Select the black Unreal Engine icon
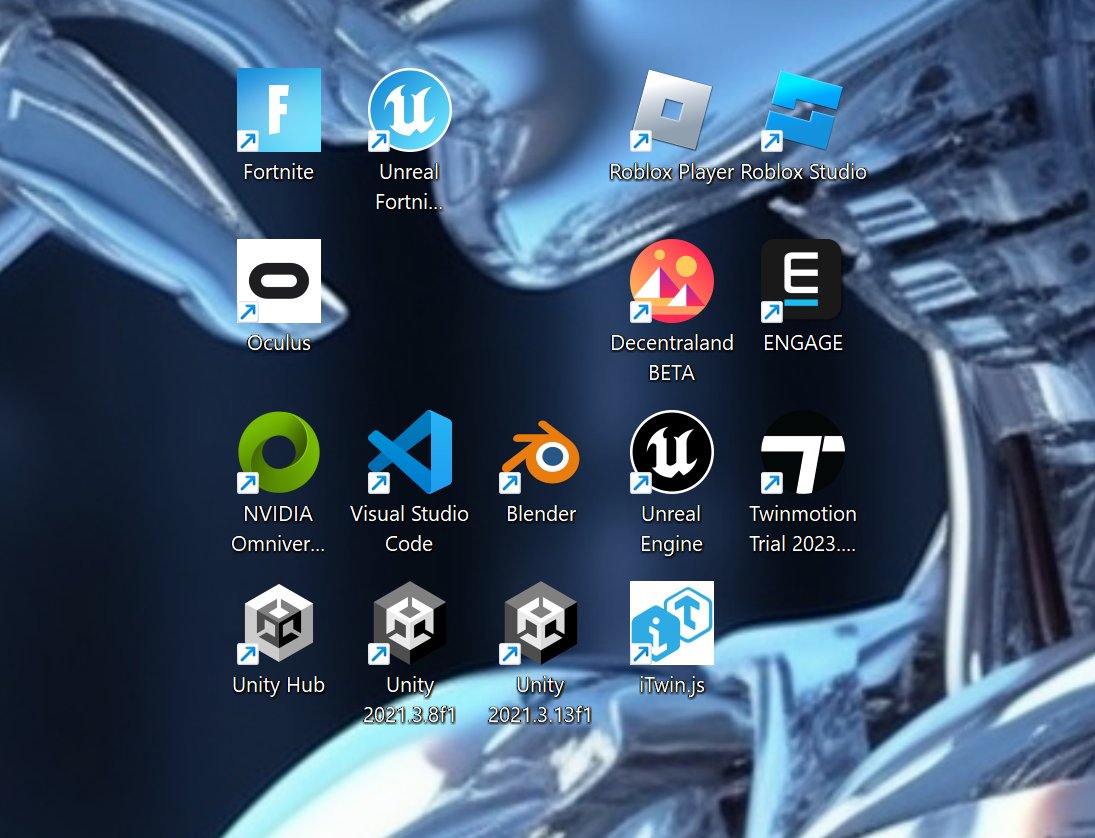This screenshot has width=1095, height=838. [672, 452]
